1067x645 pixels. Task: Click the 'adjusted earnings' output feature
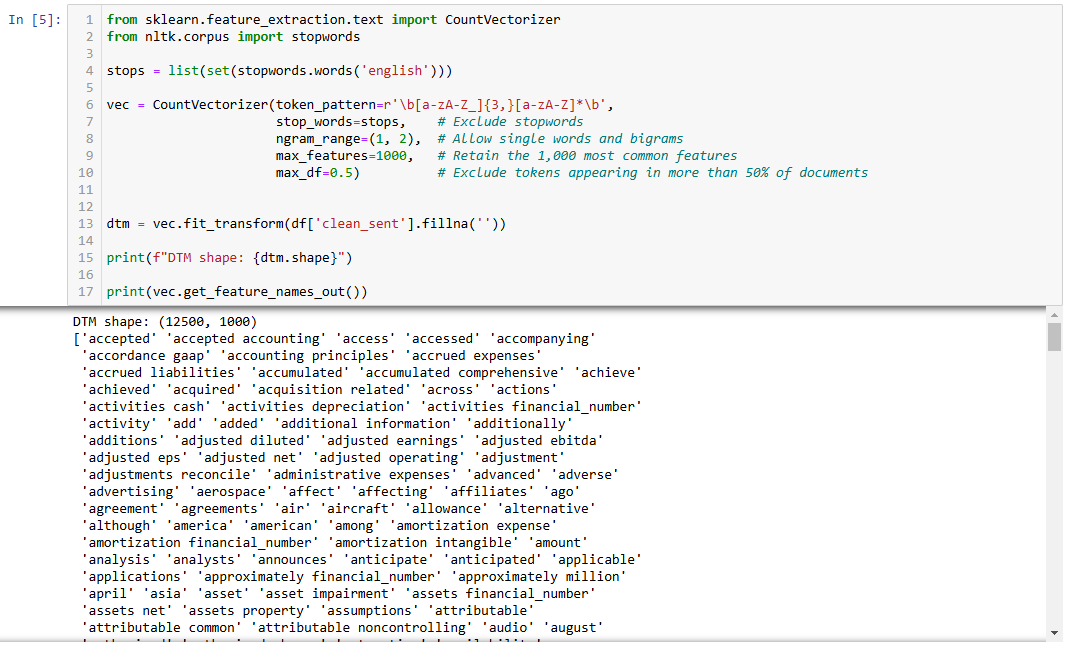point(393,441)
